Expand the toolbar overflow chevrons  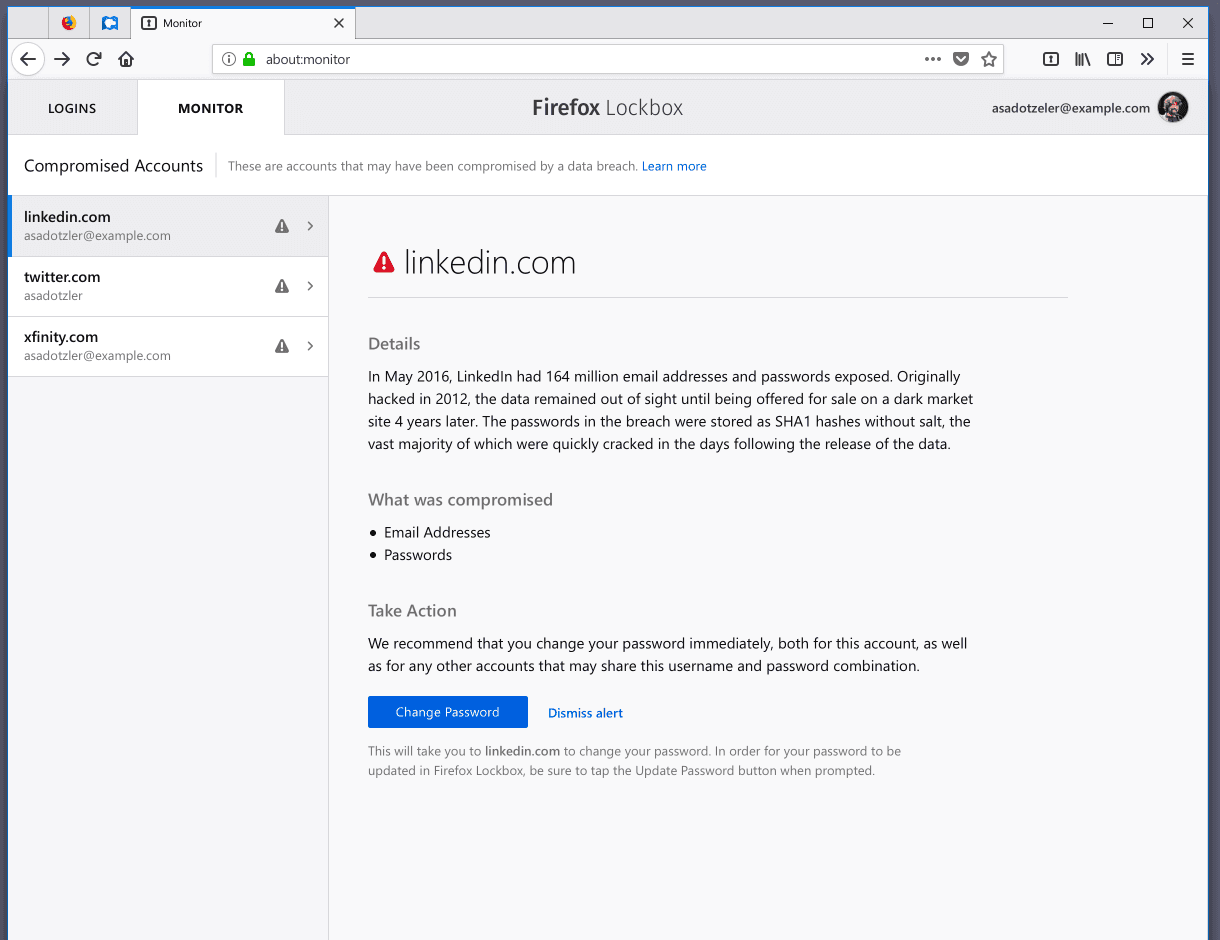pos(1147,59)
